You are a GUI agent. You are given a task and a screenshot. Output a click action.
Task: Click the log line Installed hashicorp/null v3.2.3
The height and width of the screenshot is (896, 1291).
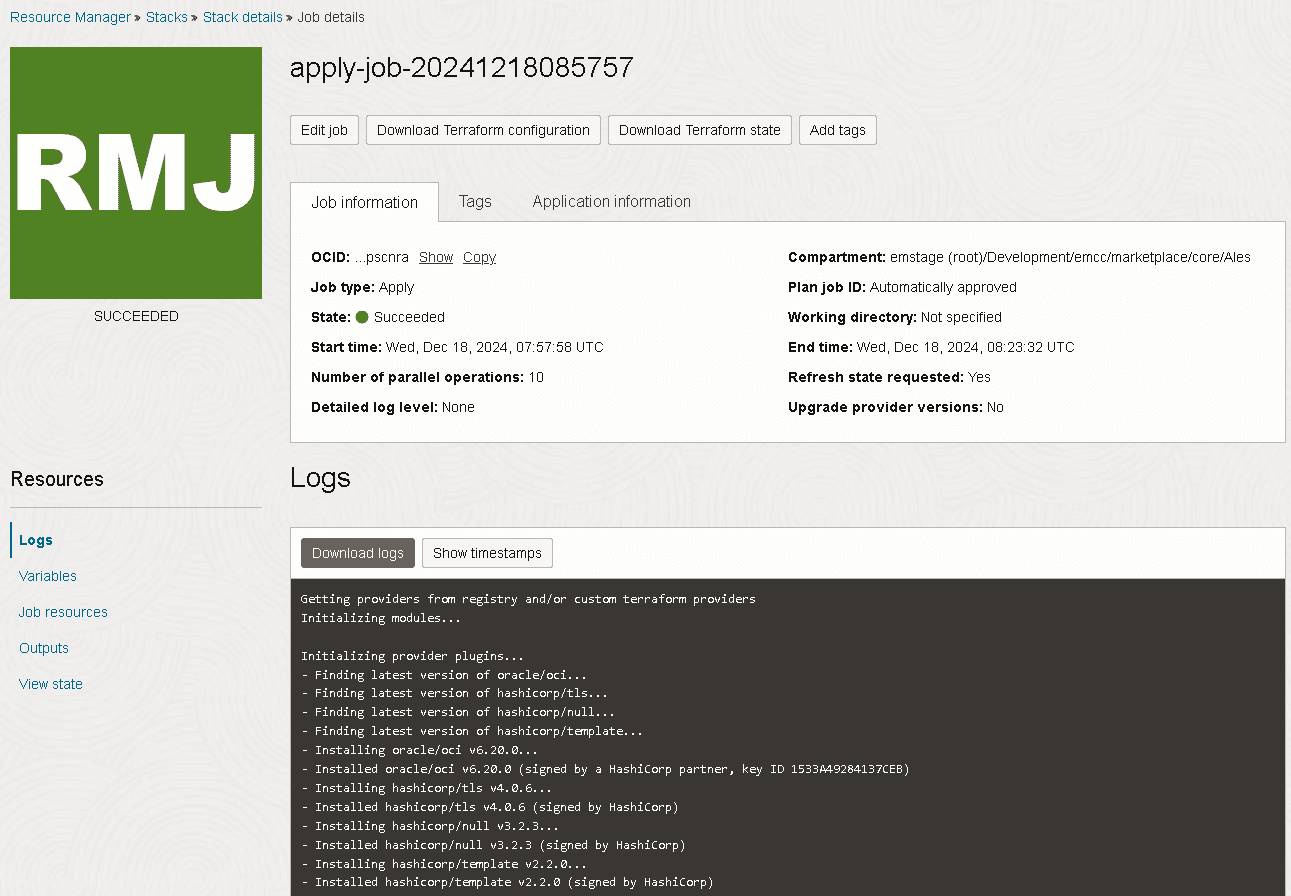[493, 846]
